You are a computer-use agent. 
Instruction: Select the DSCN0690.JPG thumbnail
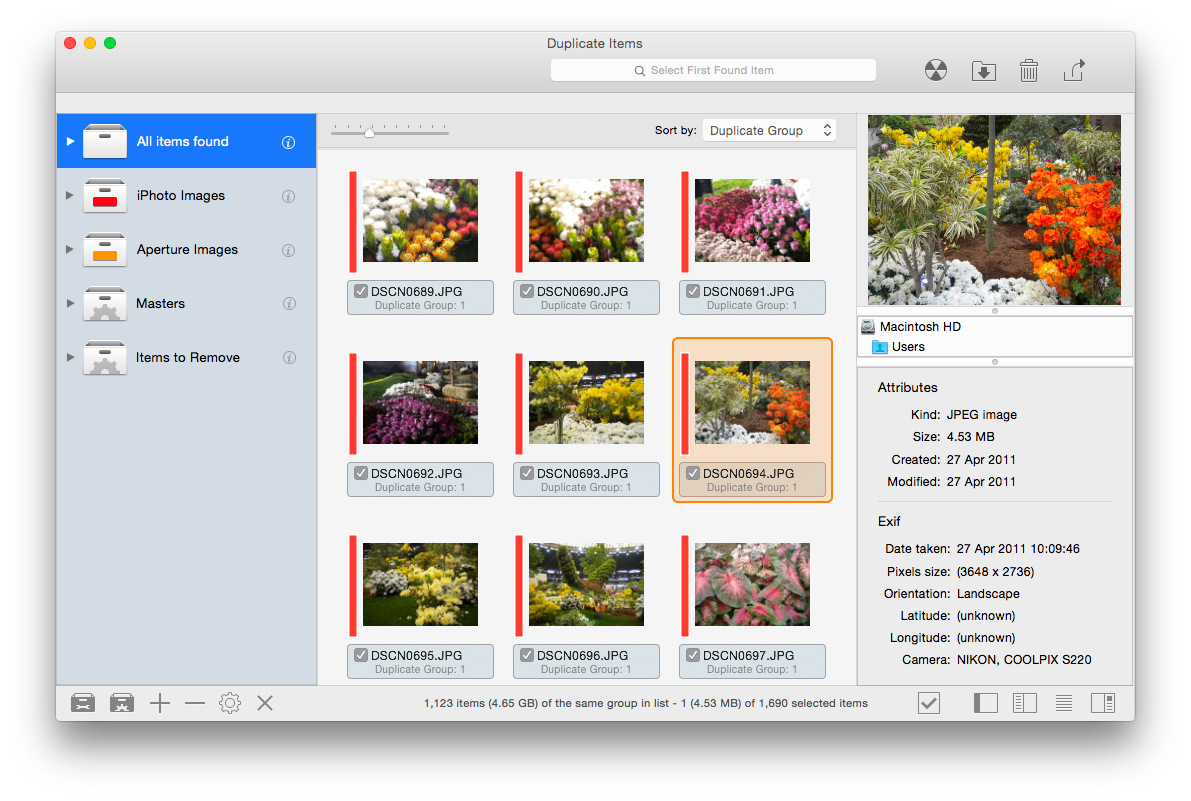coord(586,220)
